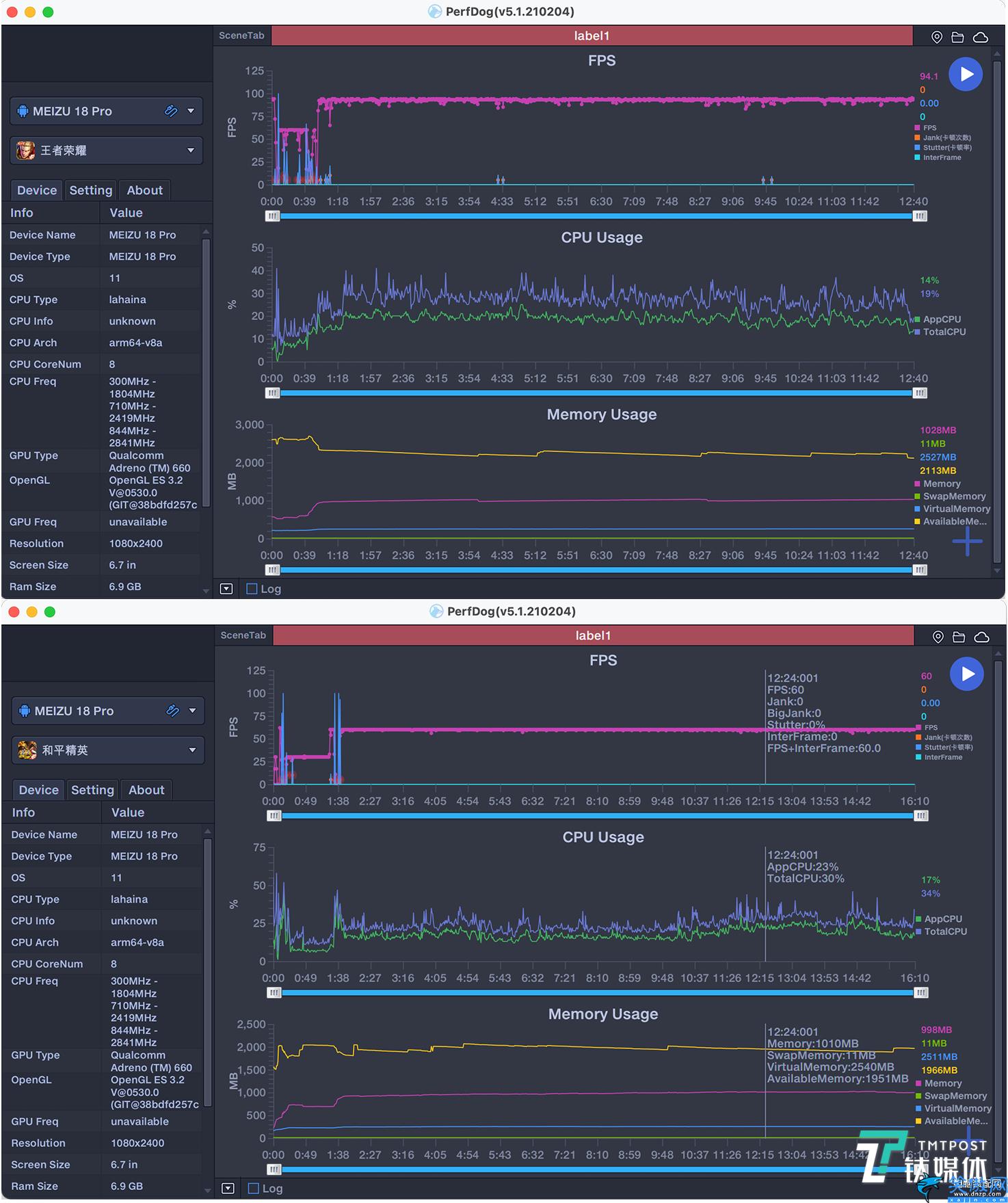Click the device link icon in the top window
The width and height of the screenshot is (1008, 1203).
(x=171, y=111)
